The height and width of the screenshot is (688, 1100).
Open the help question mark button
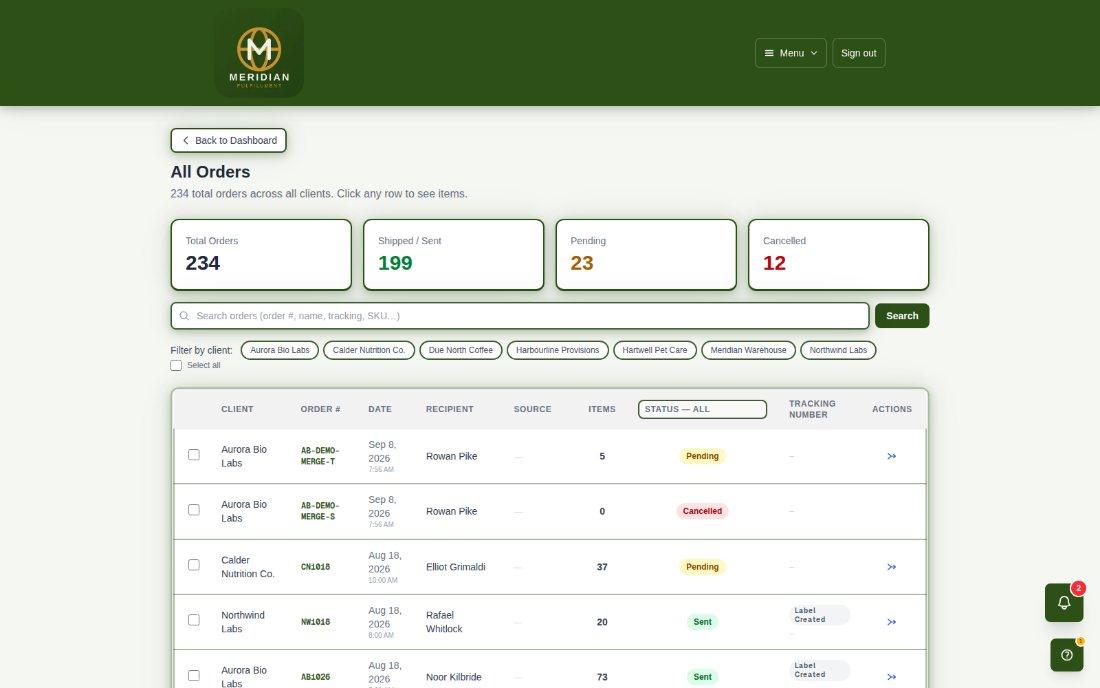(x=1066, y=655)
